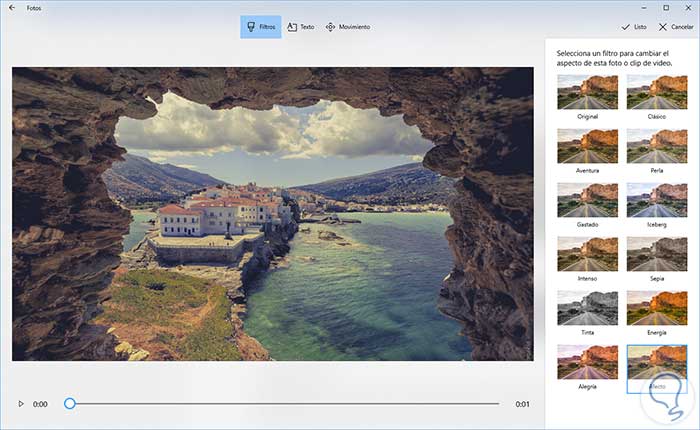The image size is (700, 430).
Task: Close the Fotos window
Action: (x=688, y=8)
